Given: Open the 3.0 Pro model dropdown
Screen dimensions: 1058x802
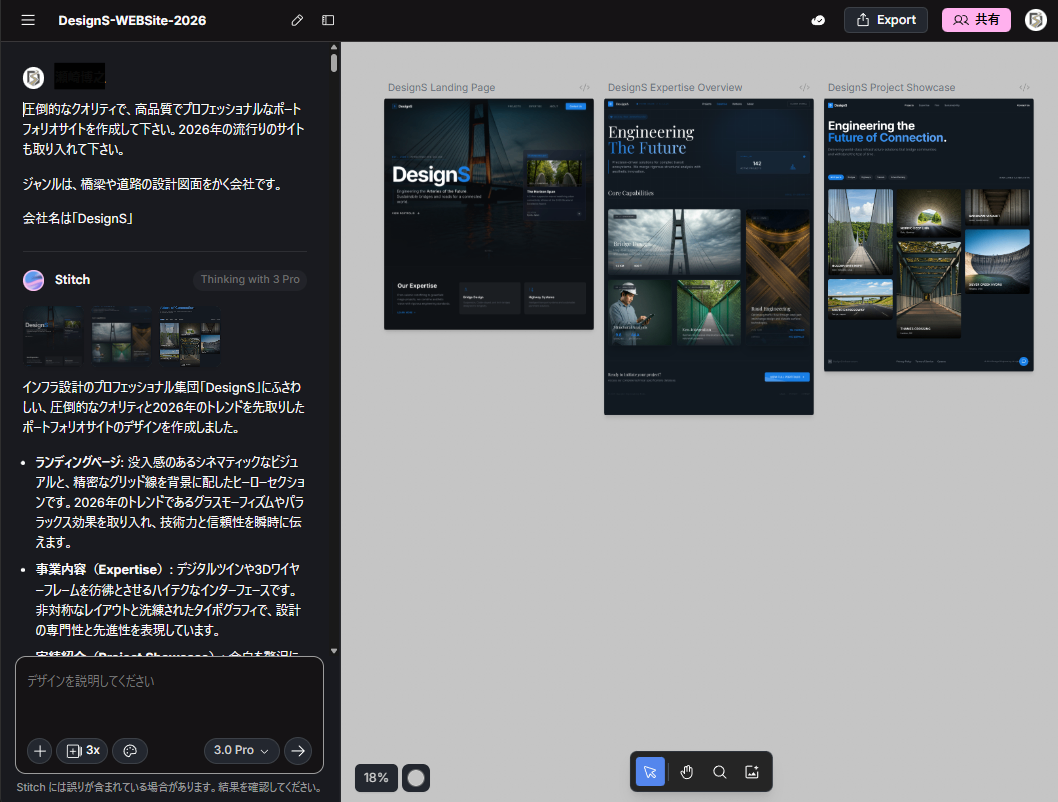Looking at the screenshot, I should pyautogui.click(x=242, y=751).
